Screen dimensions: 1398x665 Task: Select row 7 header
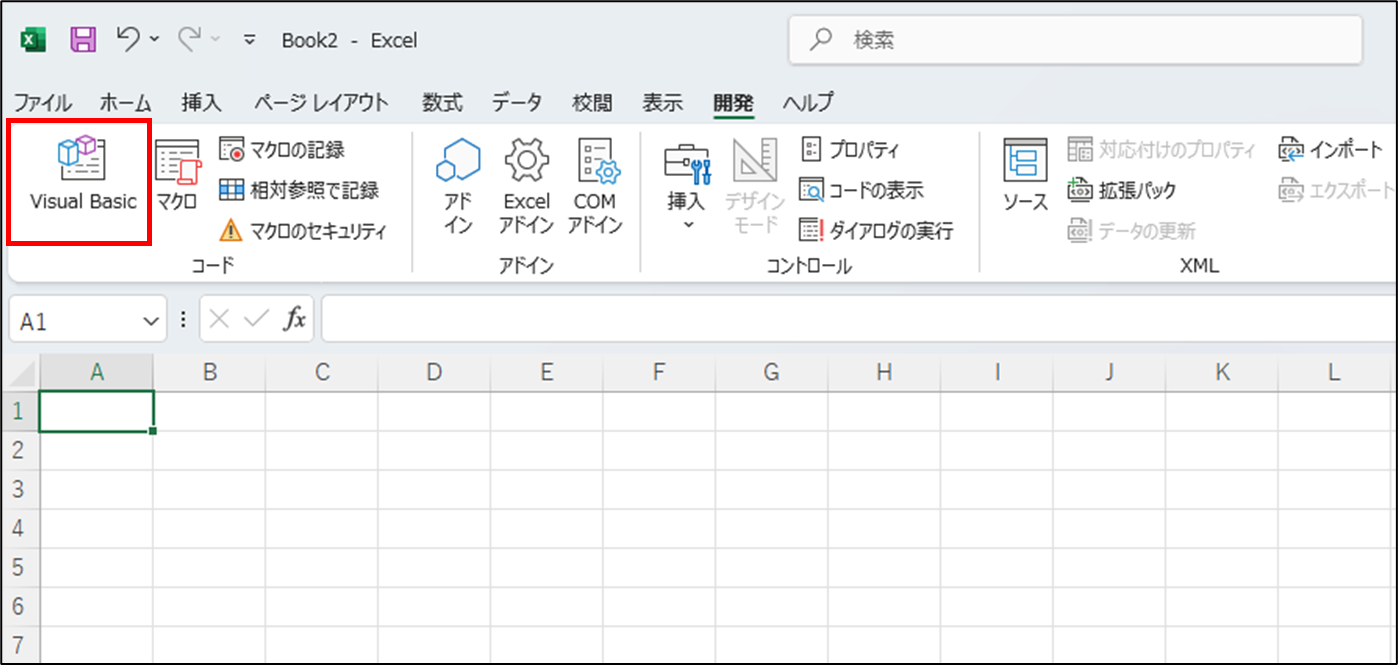pos(20,645)
